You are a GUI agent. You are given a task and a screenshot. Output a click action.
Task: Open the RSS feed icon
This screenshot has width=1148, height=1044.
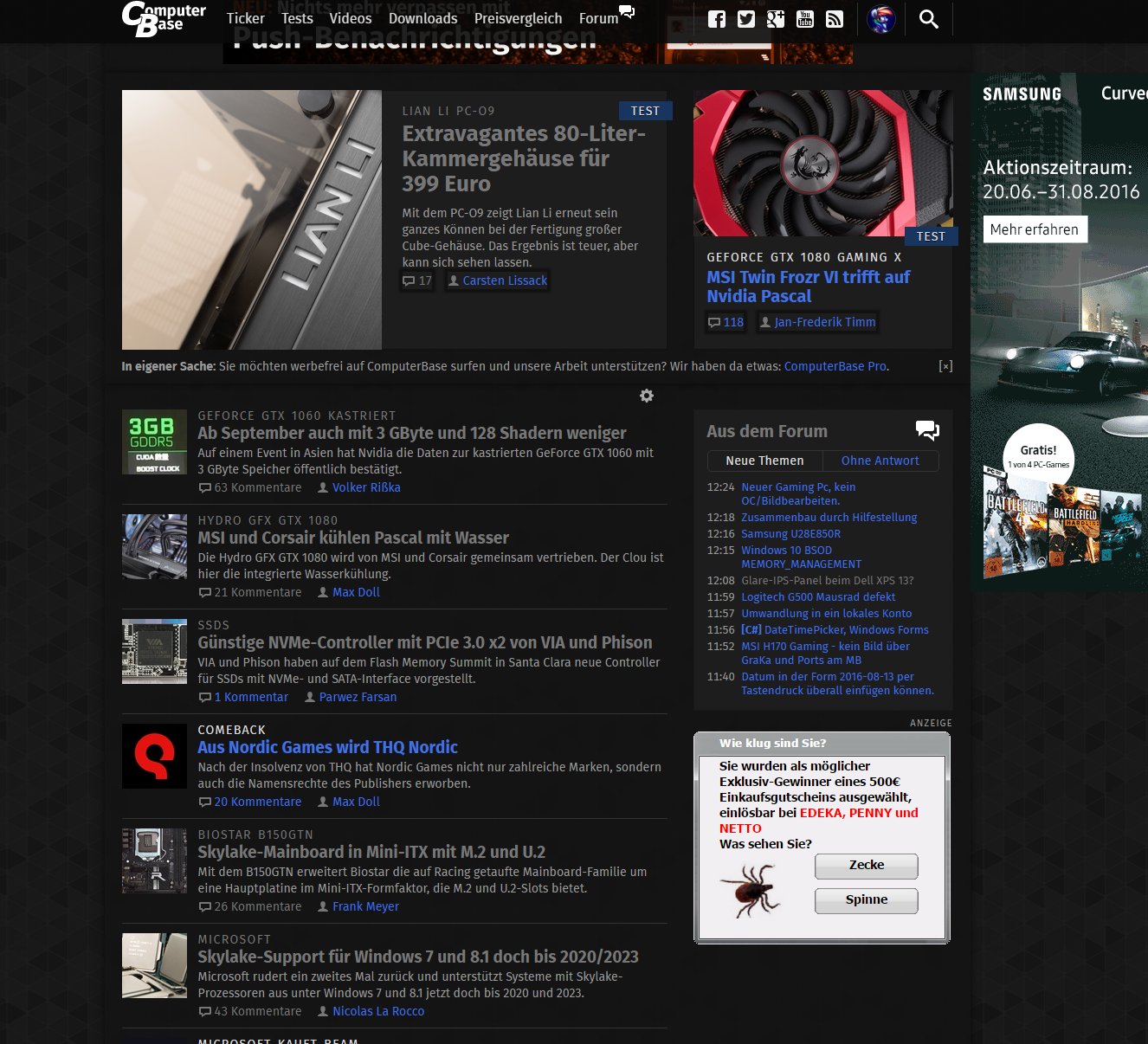point(835,19)
